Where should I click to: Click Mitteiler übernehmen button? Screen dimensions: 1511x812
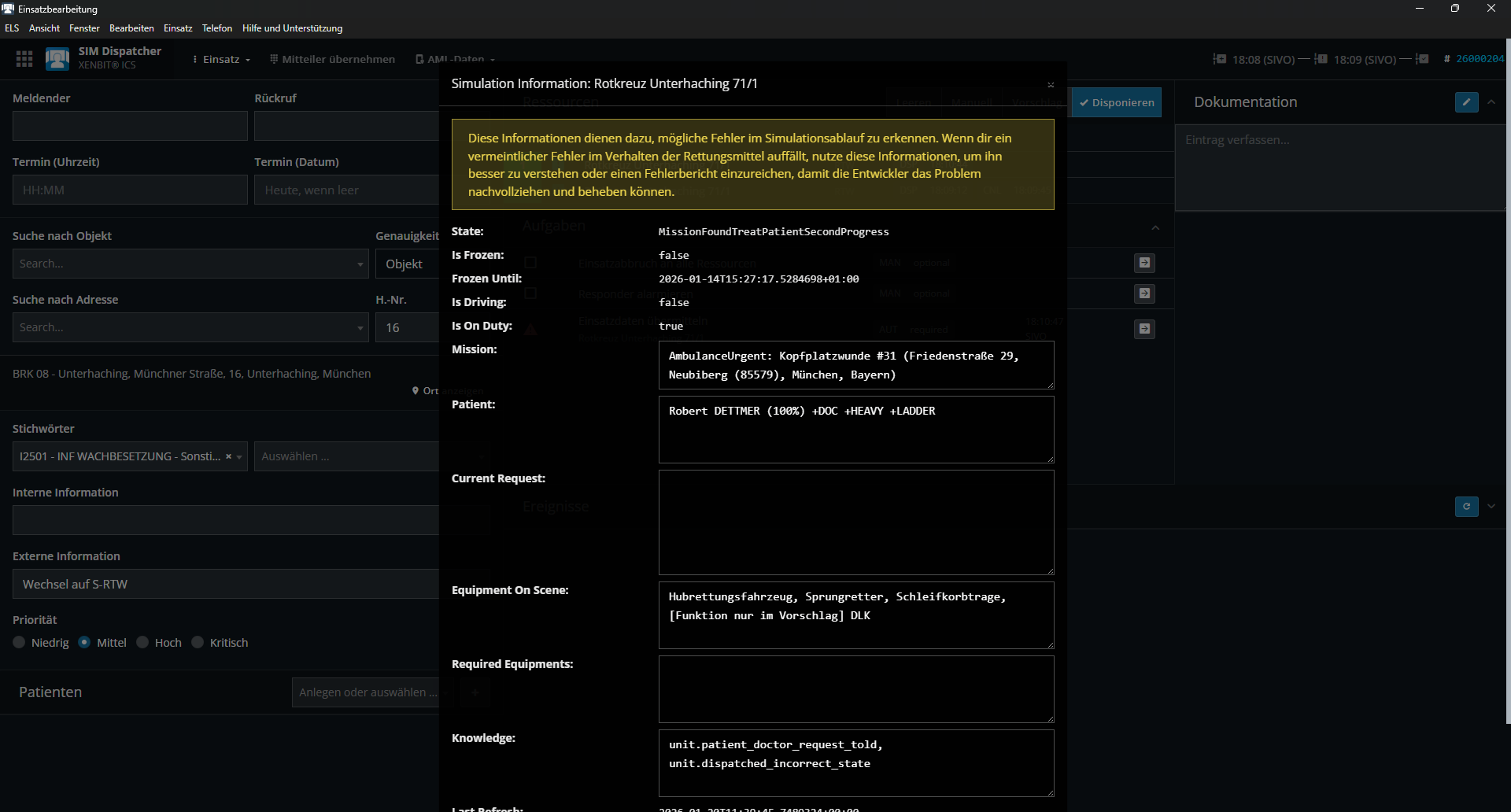tap(332, 59)
